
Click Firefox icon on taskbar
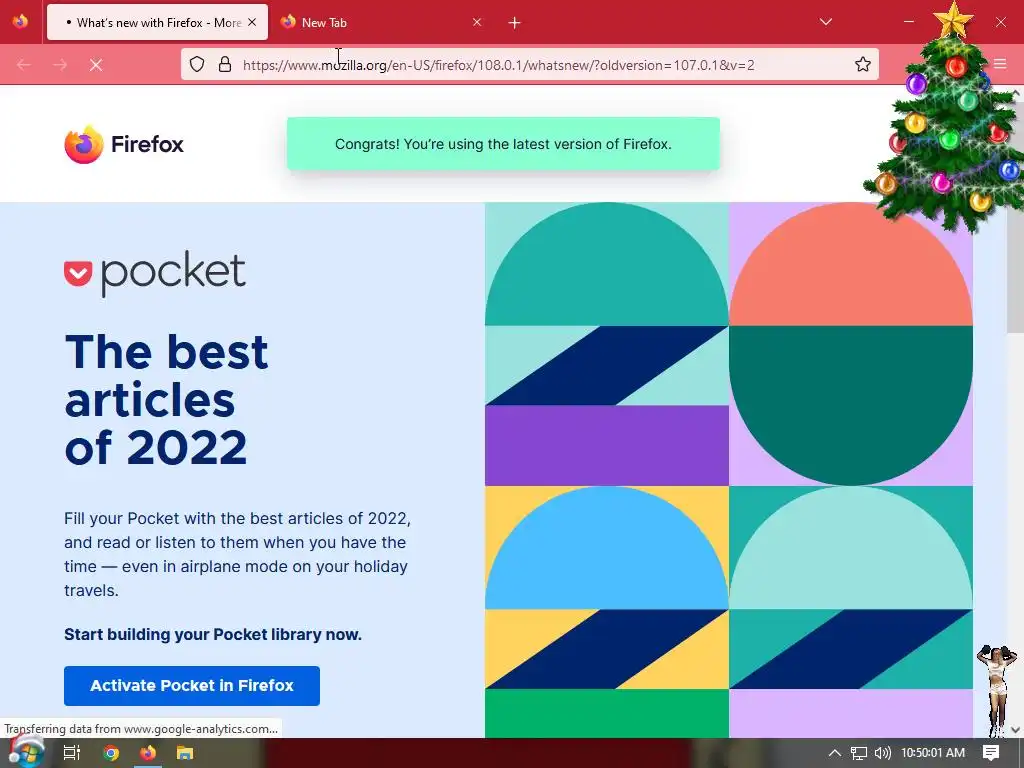[x=148, y=753]
